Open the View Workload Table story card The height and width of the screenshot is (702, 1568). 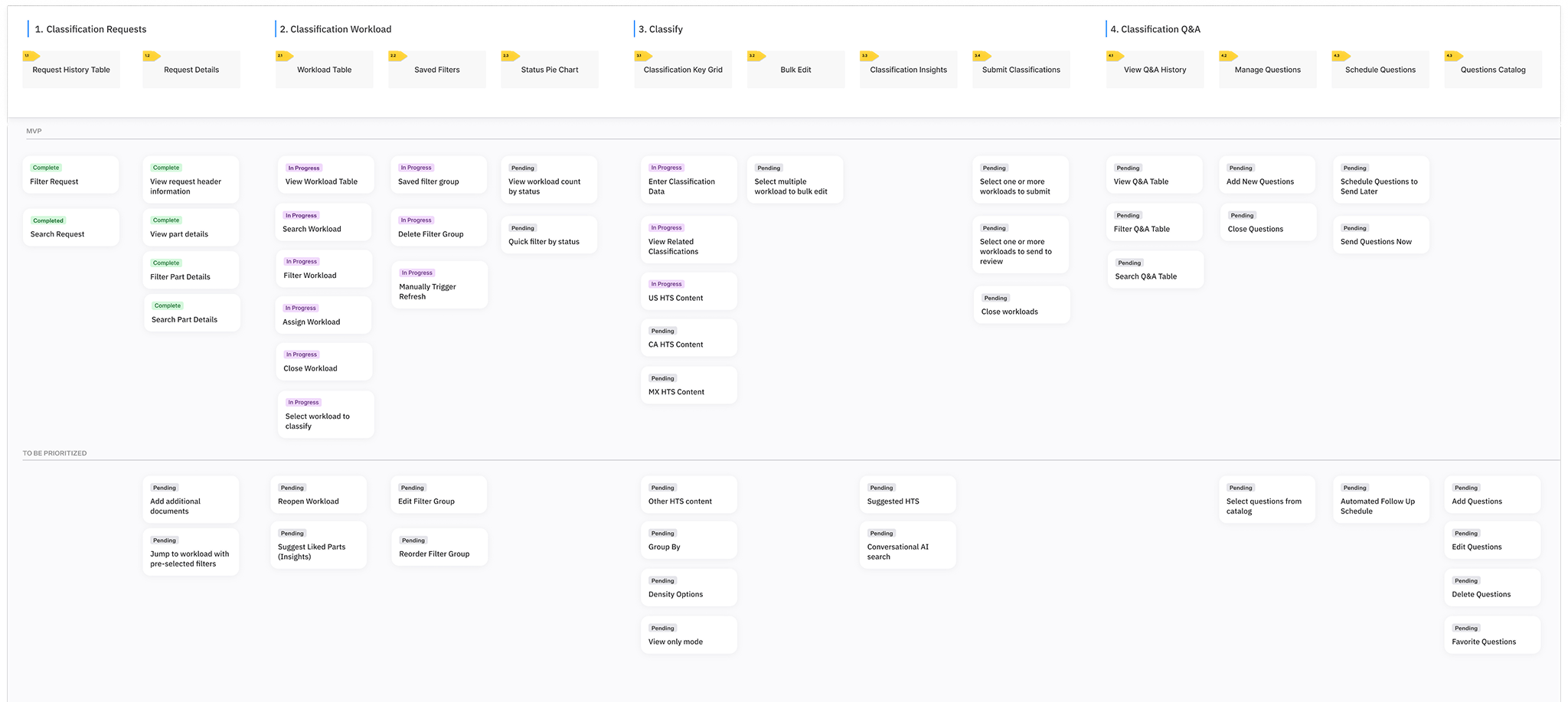pyautogui.click(x=325, y=175)
